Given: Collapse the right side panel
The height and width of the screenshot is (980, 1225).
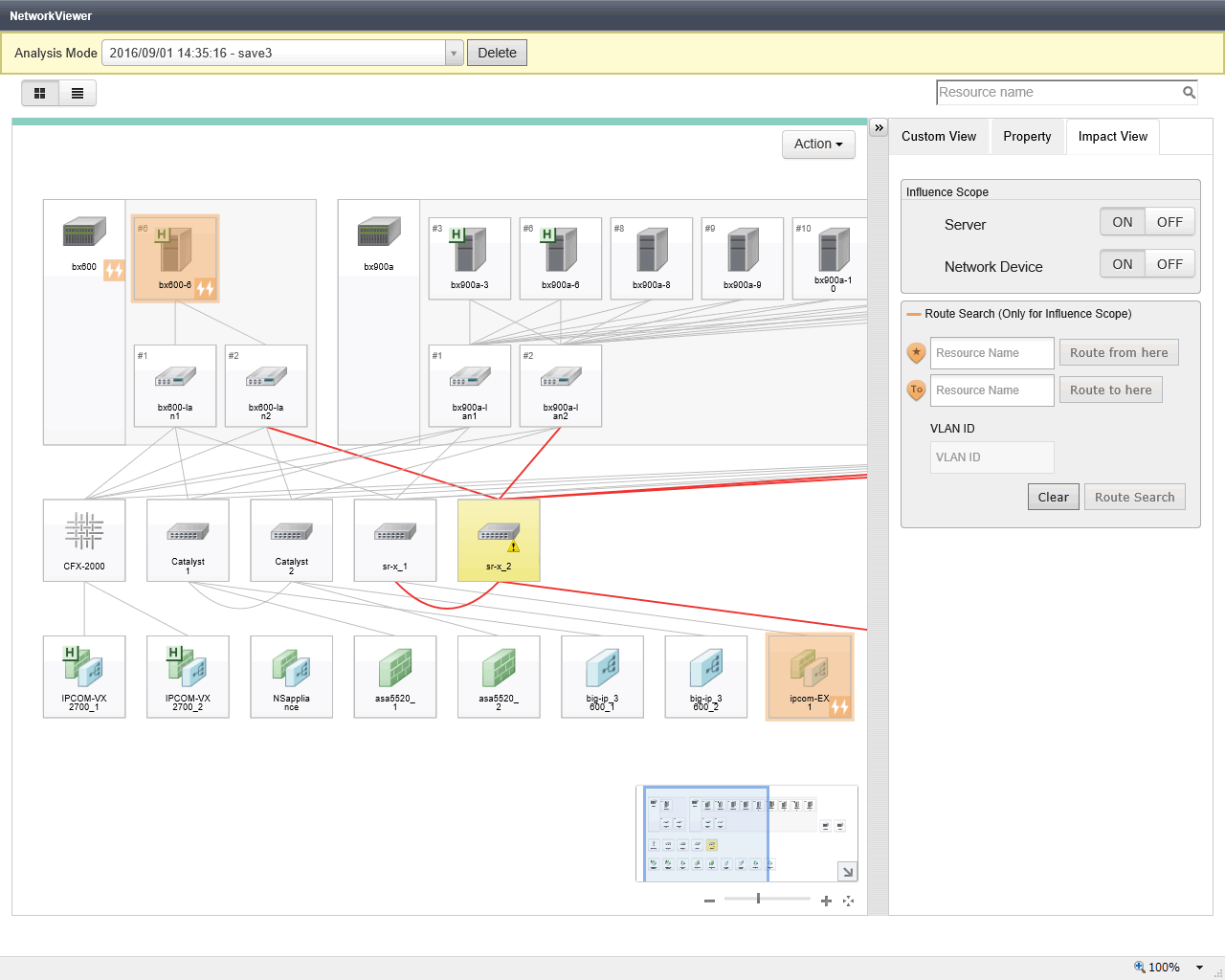Looking at the screenshot, I should tap(879, 127).
